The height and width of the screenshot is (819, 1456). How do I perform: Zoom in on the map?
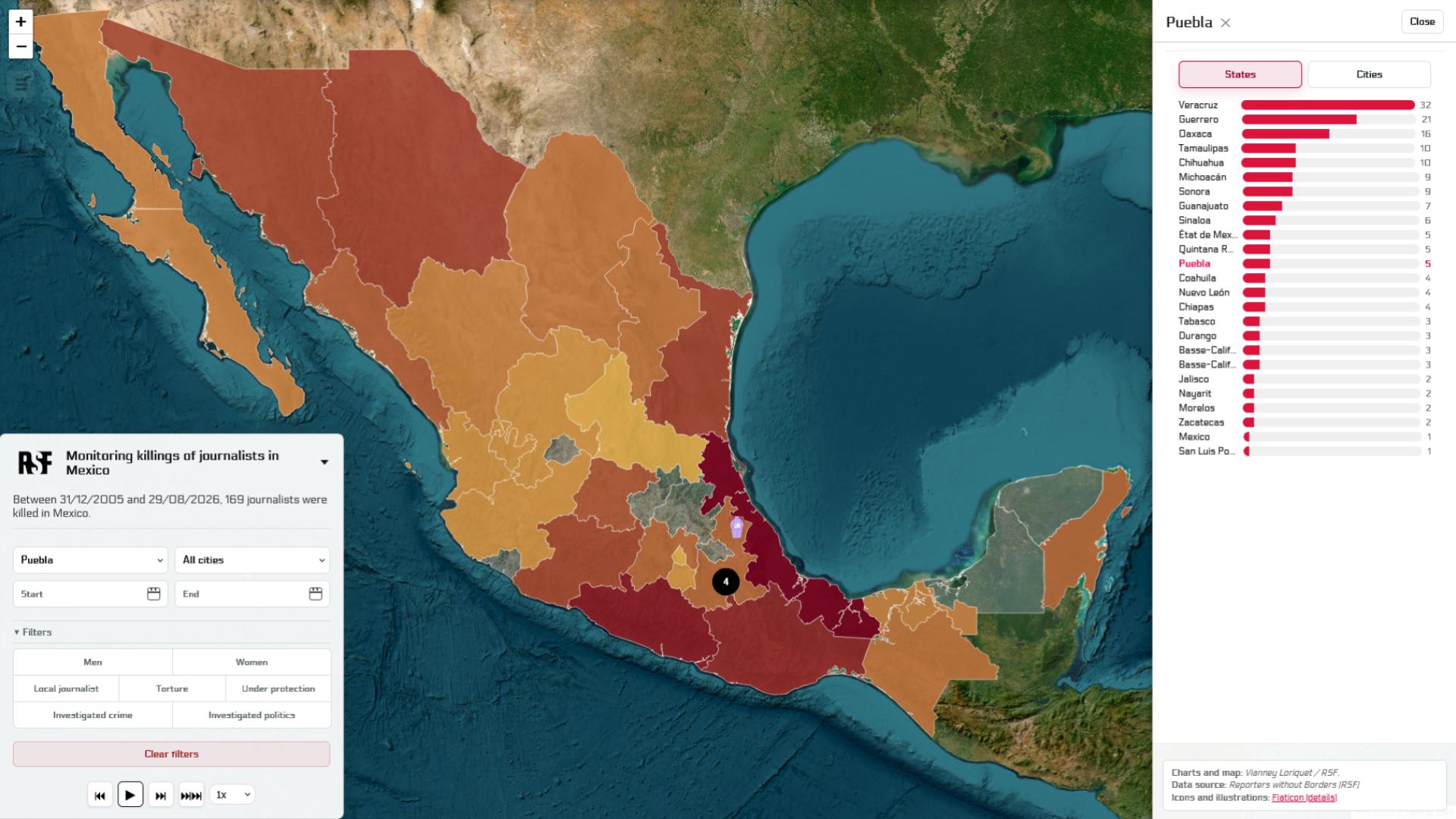(x=21, y=21)
